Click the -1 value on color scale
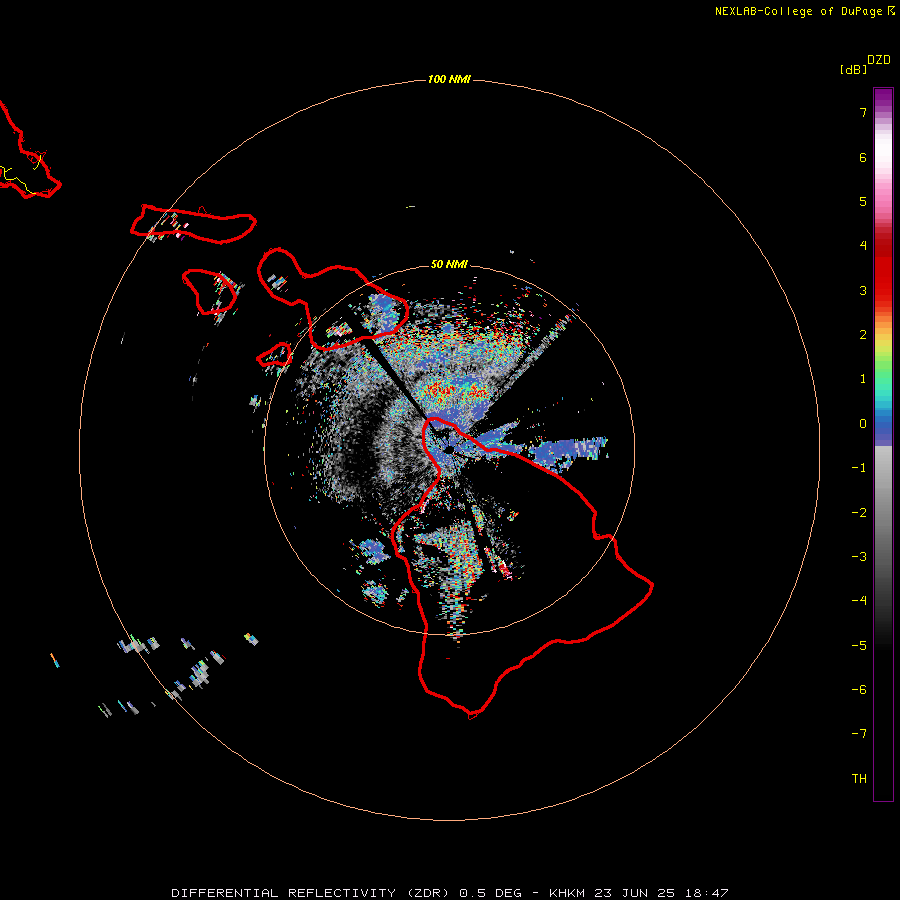This screenshot has height=900, width=900. (859, 468)
